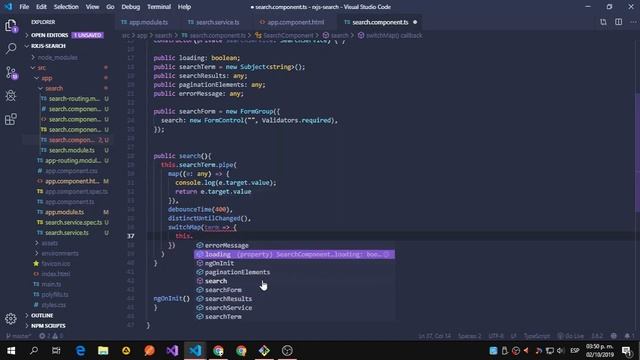
Task: Switch to the search.service.ts tab
Action: coord(214,22)
